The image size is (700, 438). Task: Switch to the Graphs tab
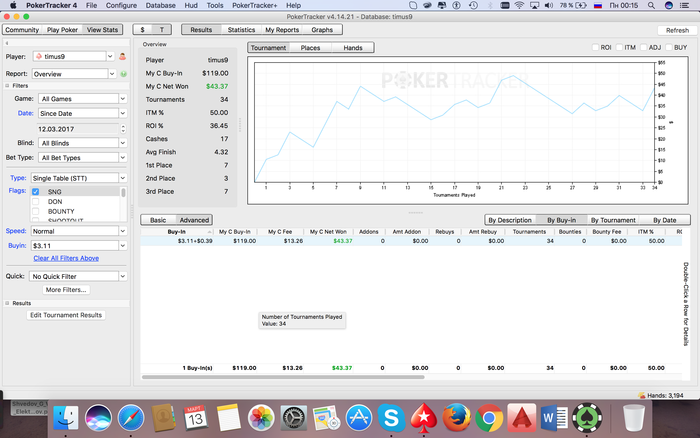pos(322,29)
